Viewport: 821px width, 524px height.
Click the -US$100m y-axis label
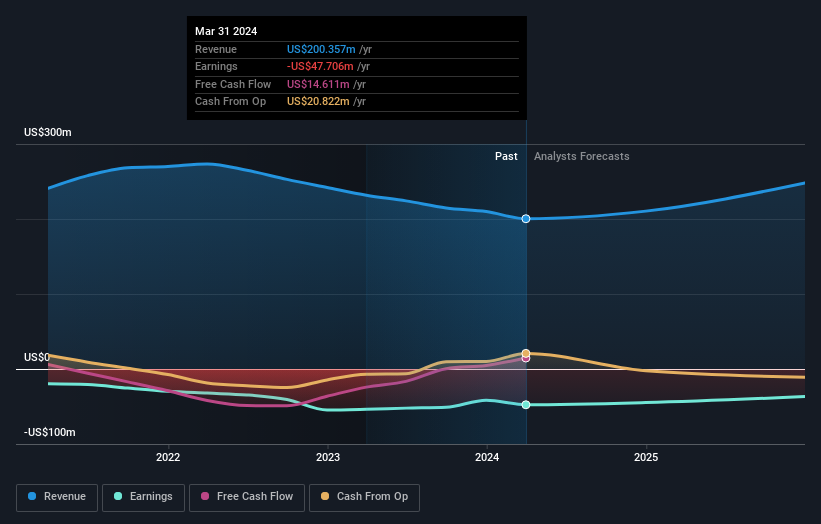coord(50,432)
